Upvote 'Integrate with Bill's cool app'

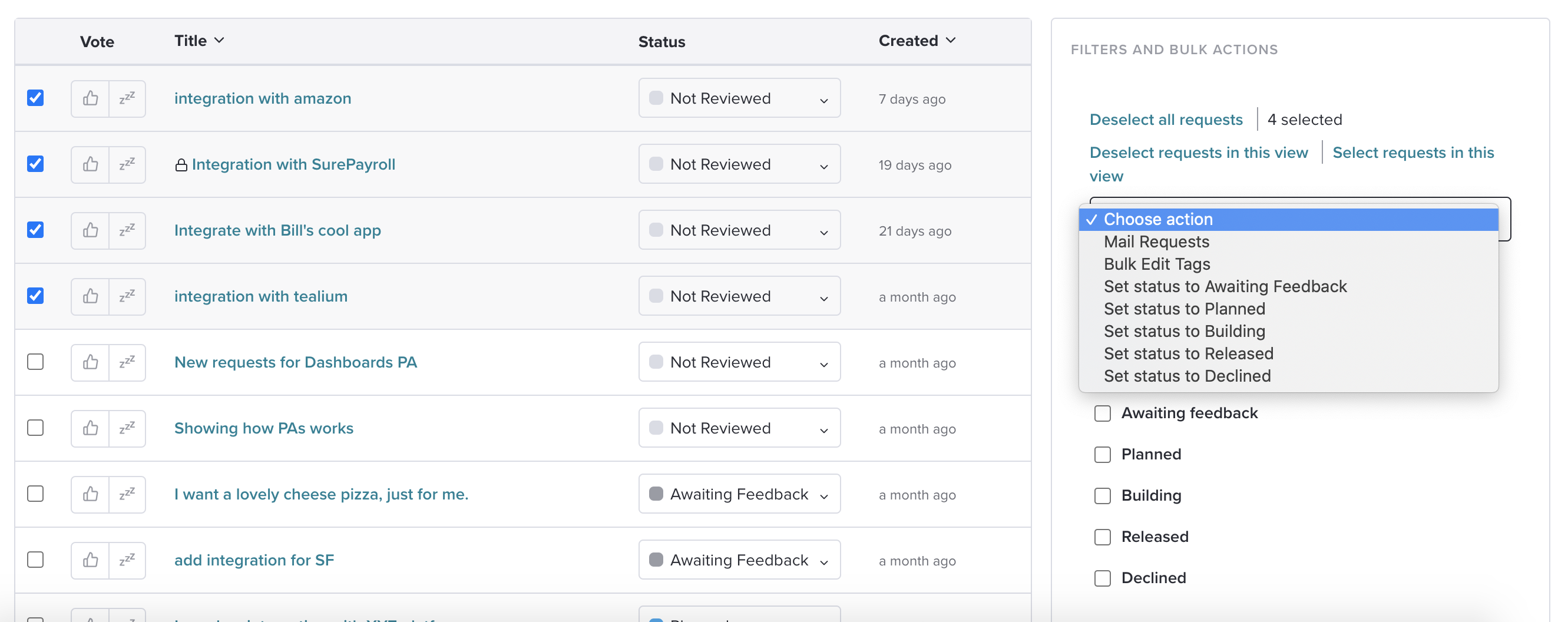tap(90, 230)
